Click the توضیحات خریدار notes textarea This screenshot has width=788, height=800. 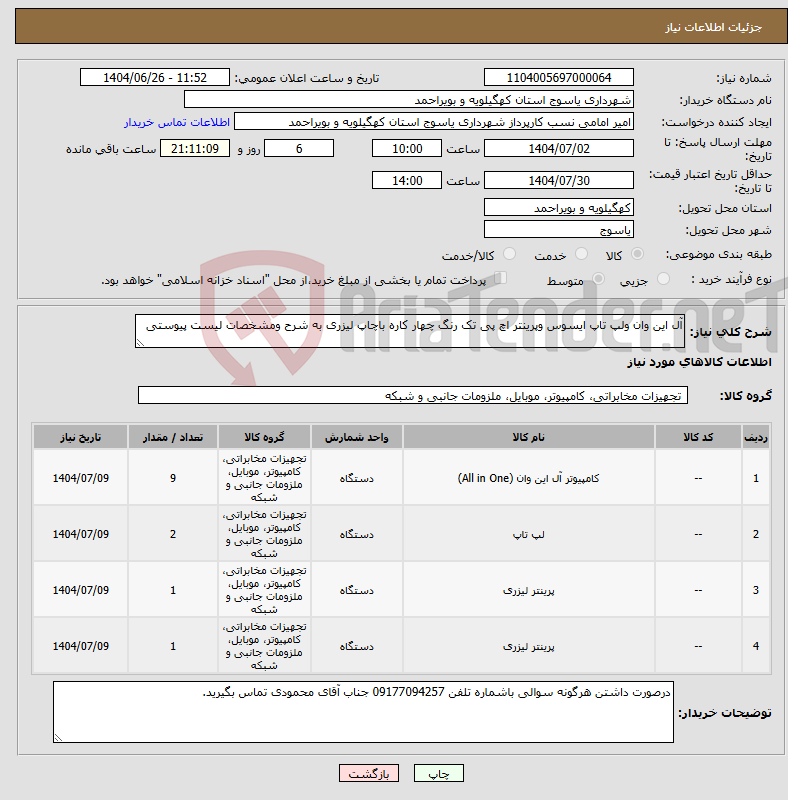363,712
